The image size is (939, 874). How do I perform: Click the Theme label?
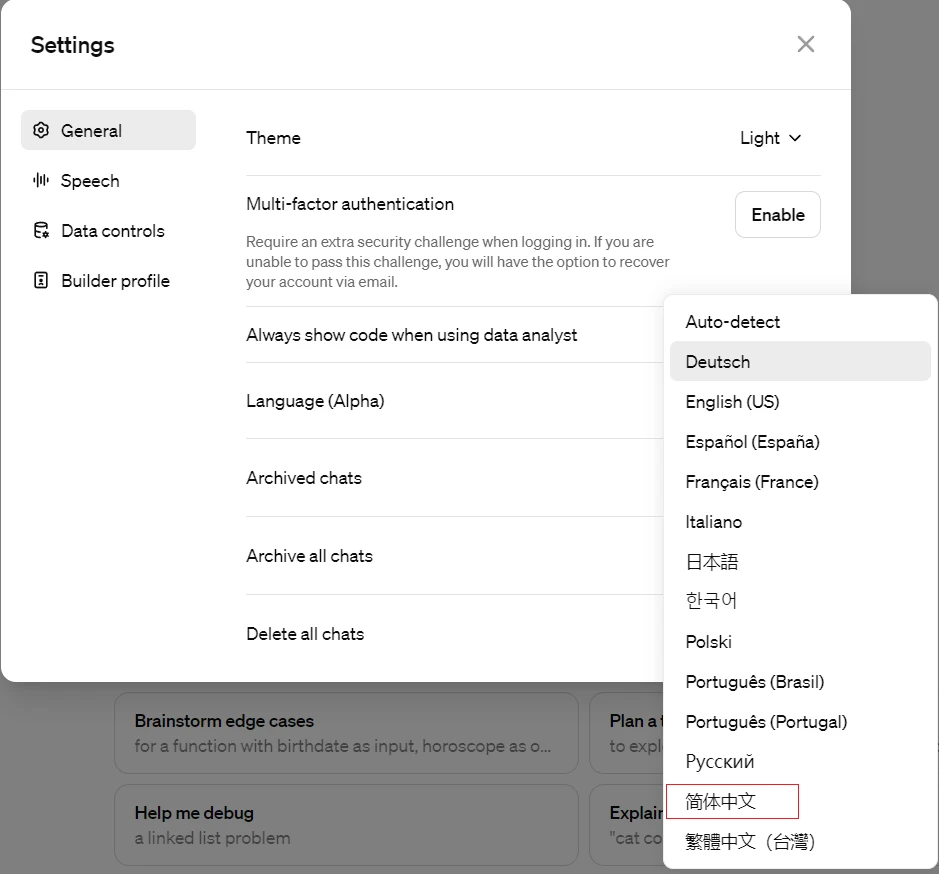pos(273,138)
